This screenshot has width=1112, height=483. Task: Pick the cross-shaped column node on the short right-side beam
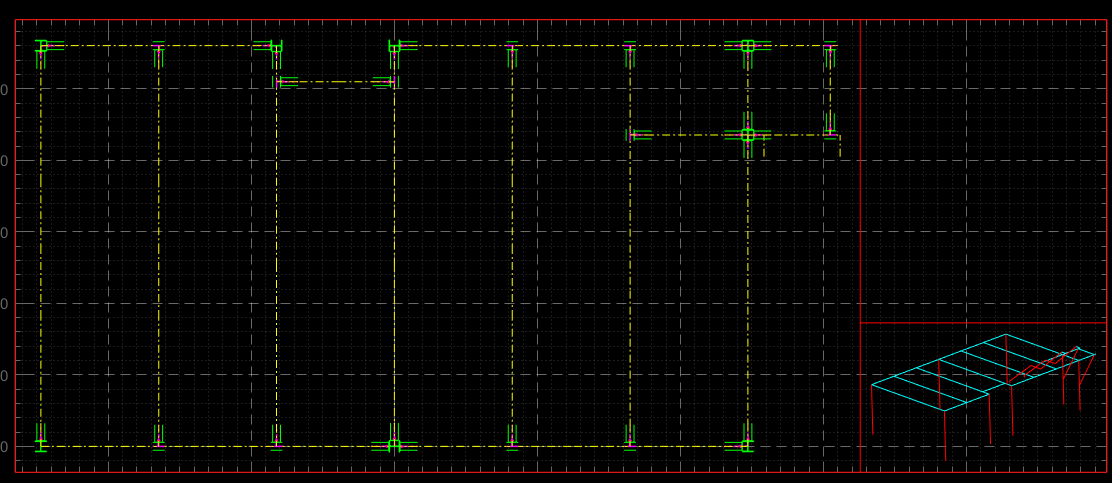click(747, 135)
